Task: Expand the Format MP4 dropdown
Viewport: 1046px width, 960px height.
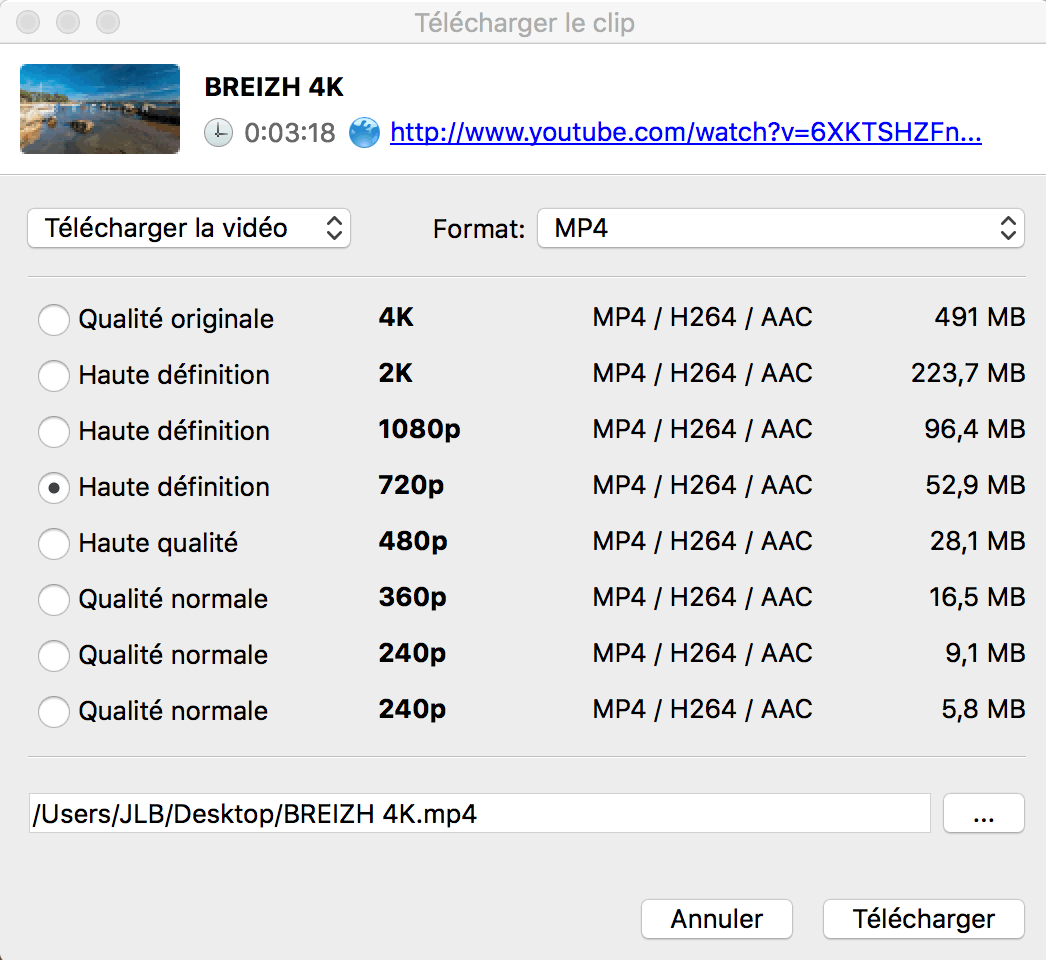Action: pyautogui.click(x=780, y=228)
